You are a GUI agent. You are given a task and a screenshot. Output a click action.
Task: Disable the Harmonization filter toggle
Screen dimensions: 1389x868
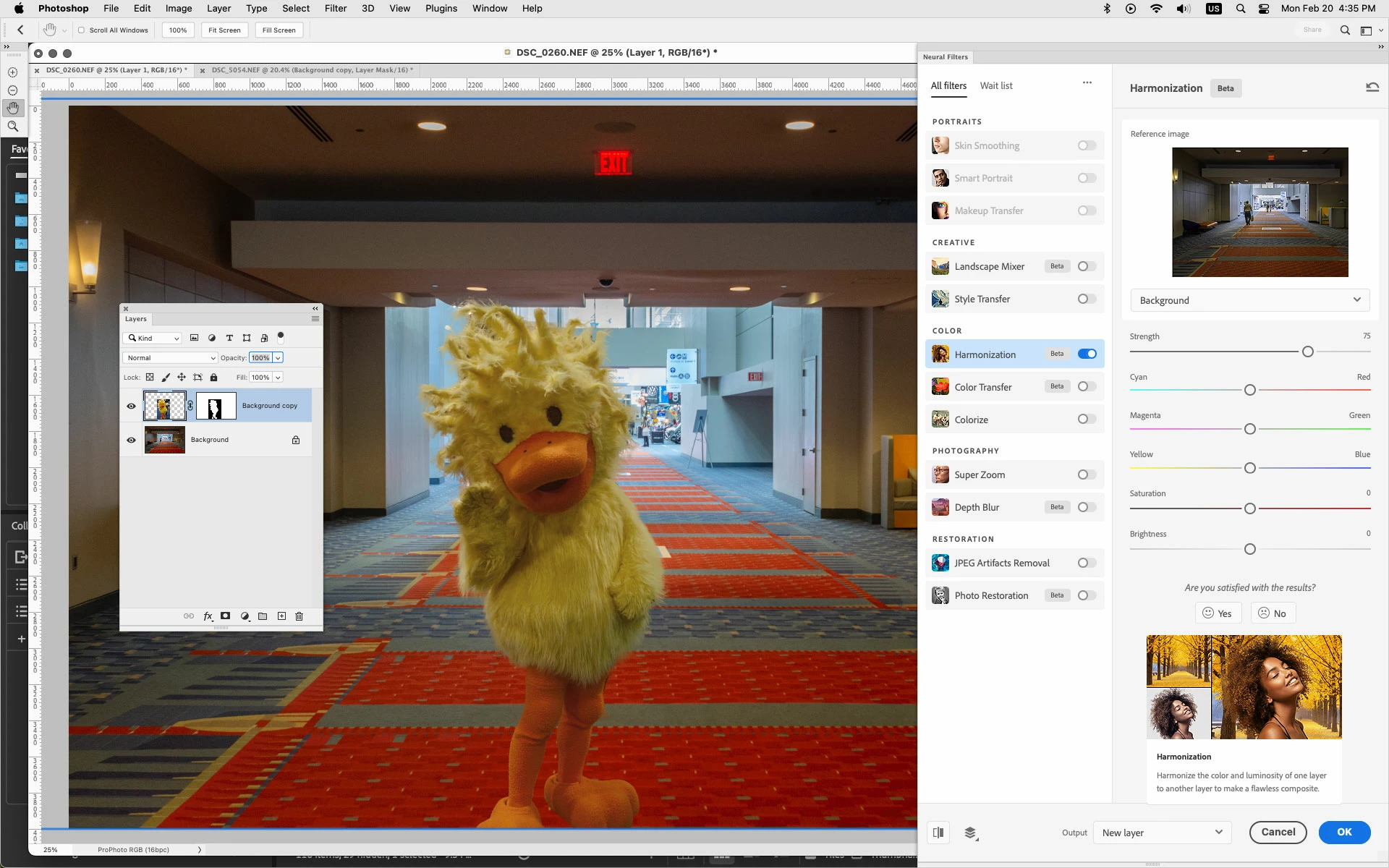click(x=1087, y=354)
